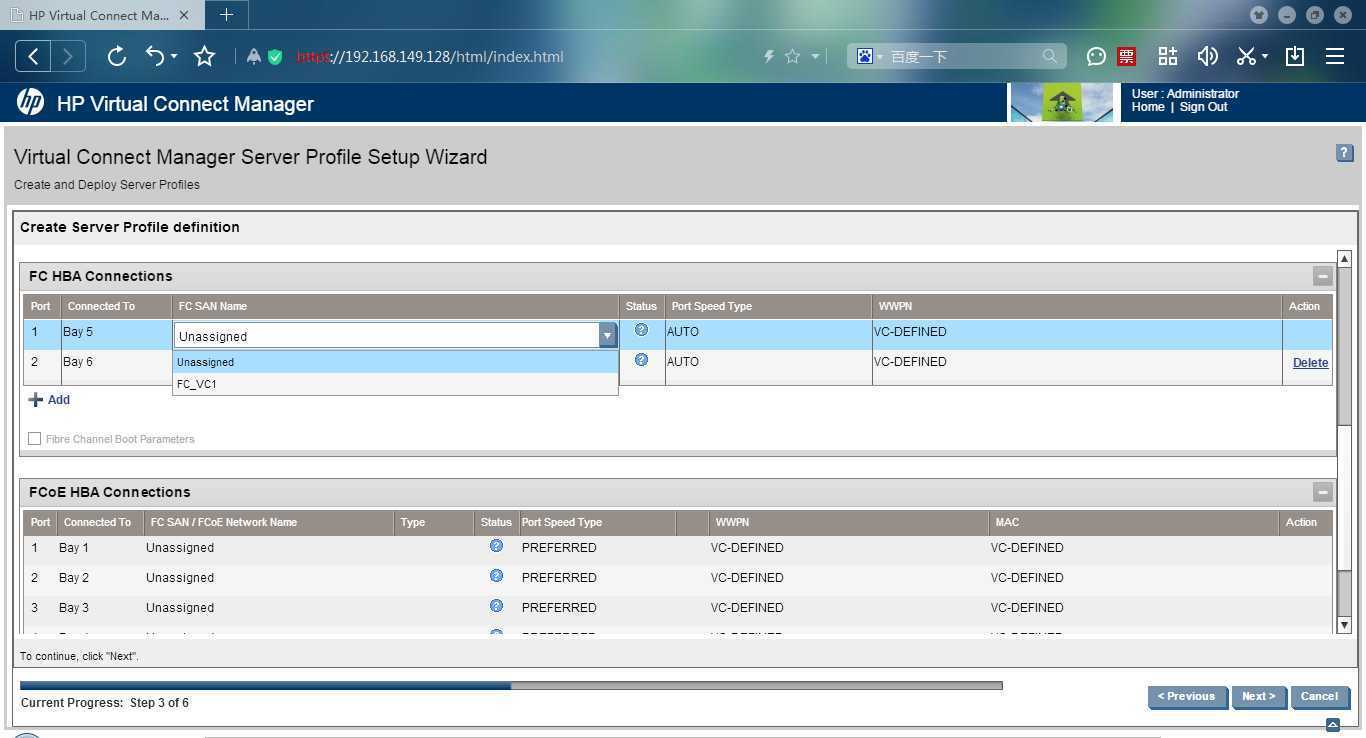The height and width of the screenshot is (738, 1366).
Task: Click the status icon for FCoE Bay 3
Action: 496,606
